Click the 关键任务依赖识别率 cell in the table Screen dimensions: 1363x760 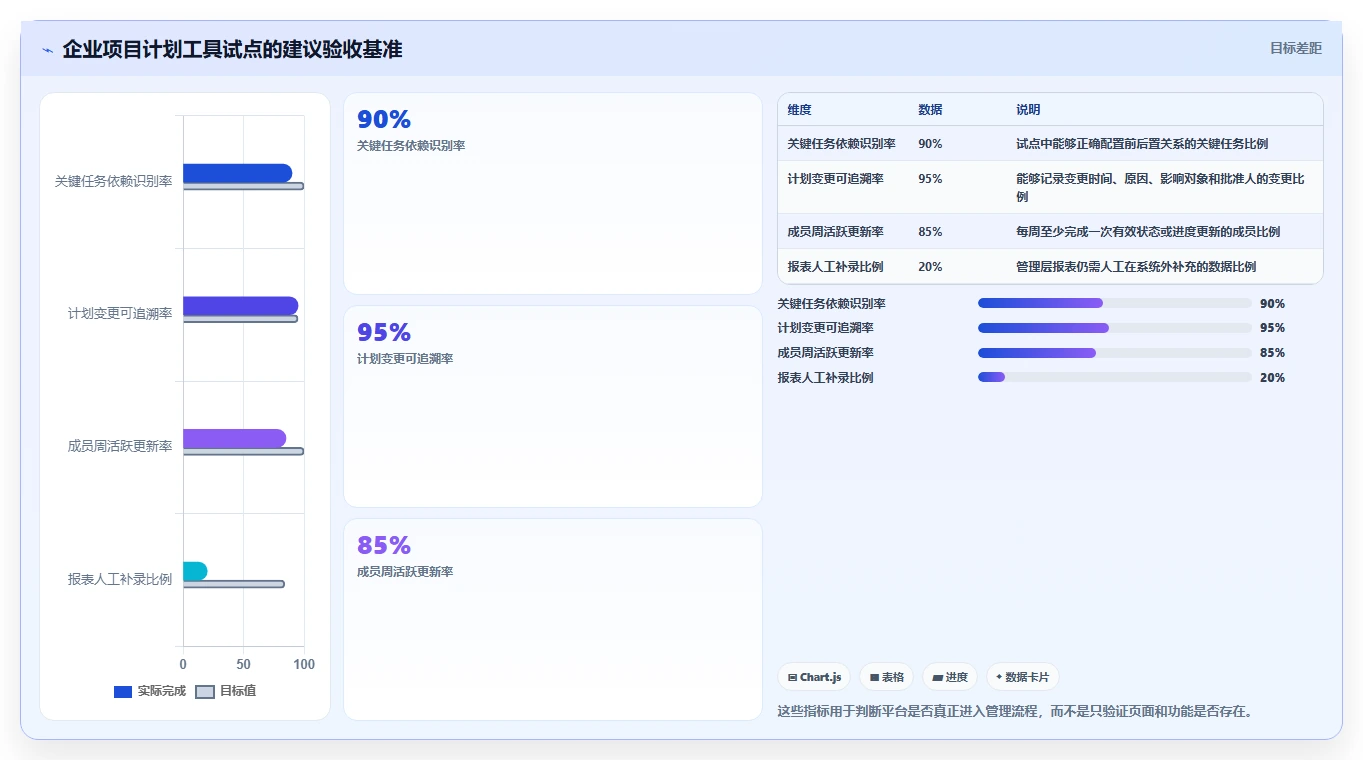tap(842, 144)
